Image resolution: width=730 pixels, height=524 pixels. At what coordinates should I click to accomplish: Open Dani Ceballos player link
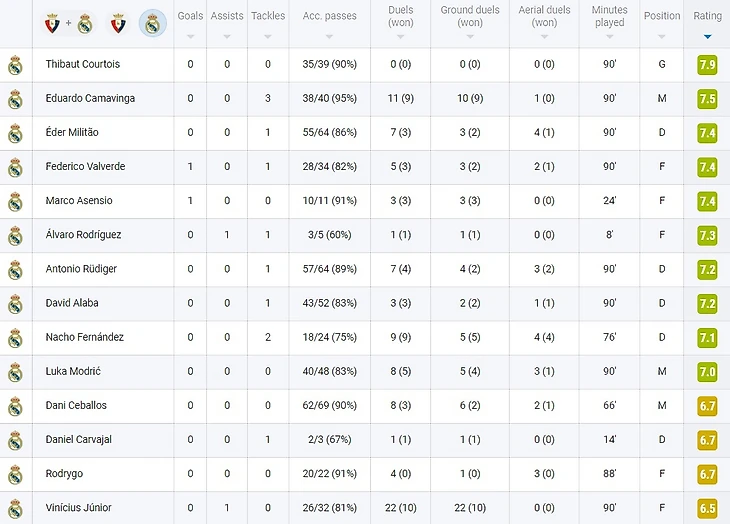pyautogui.click(x=76, y=406)
